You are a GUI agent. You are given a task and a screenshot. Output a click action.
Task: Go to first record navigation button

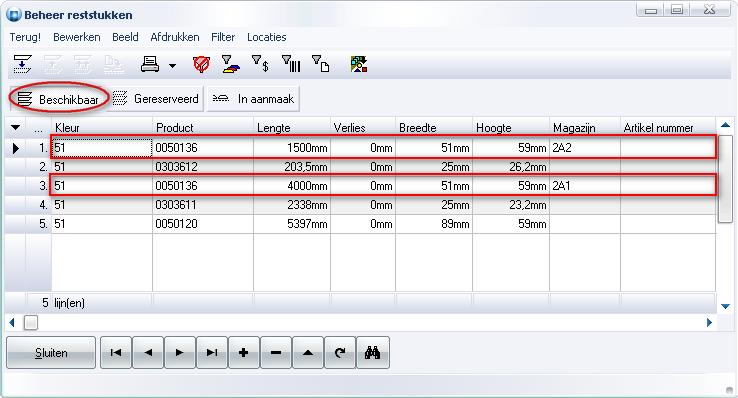coord(116,352)
